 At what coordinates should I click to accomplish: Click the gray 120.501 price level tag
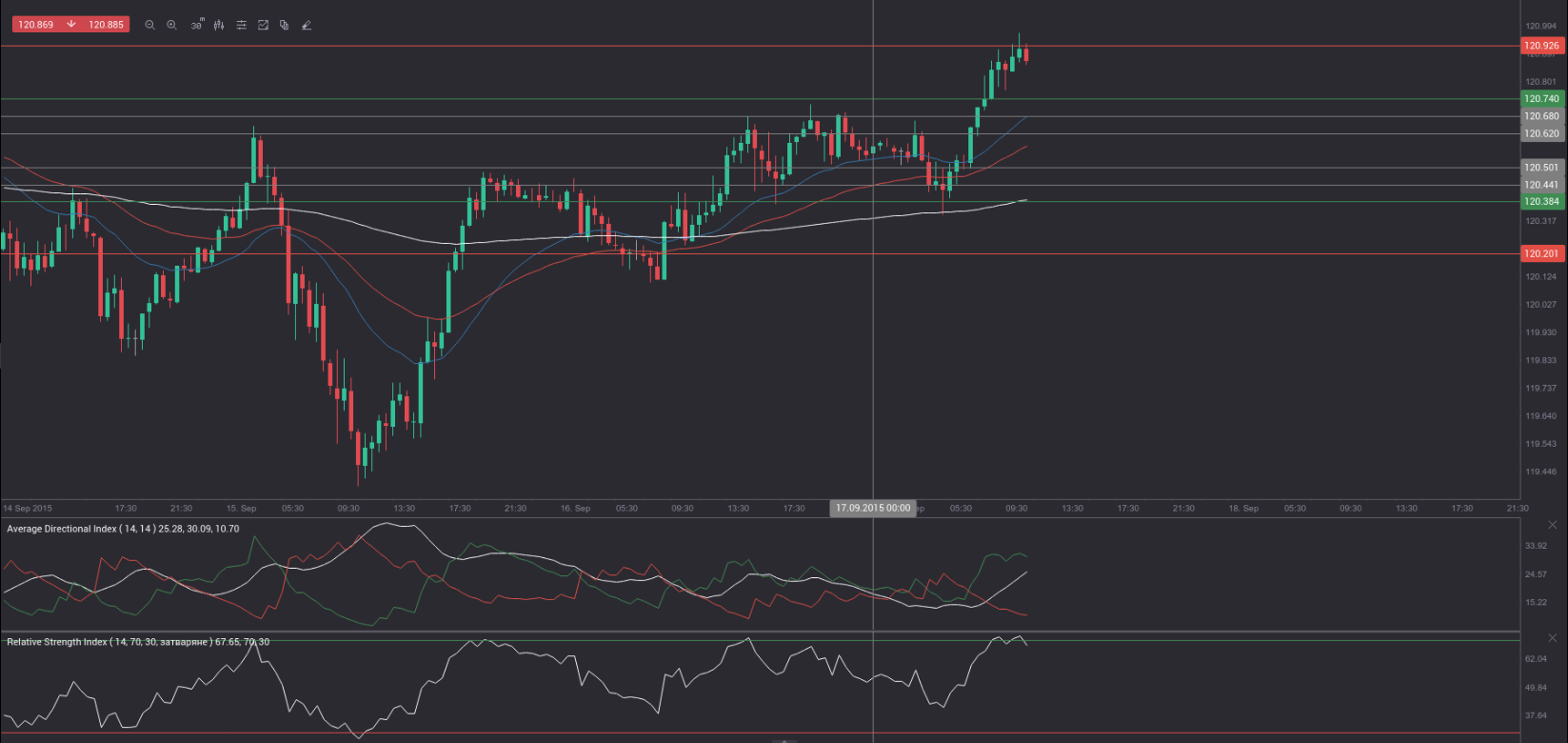[x=1541, y=168]
